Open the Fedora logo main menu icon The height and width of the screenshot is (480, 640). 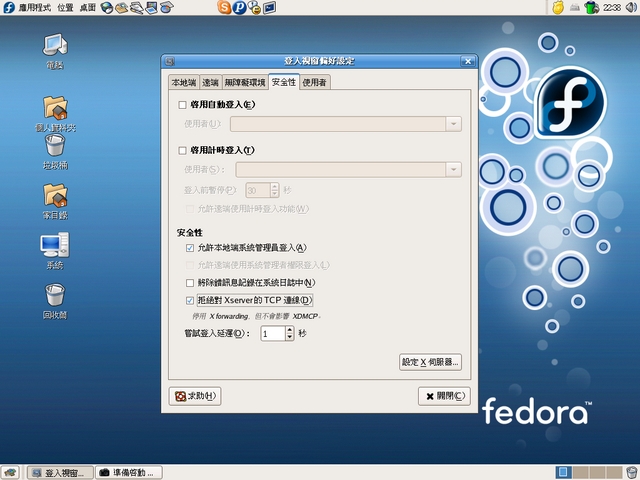[x=9, y=7]
